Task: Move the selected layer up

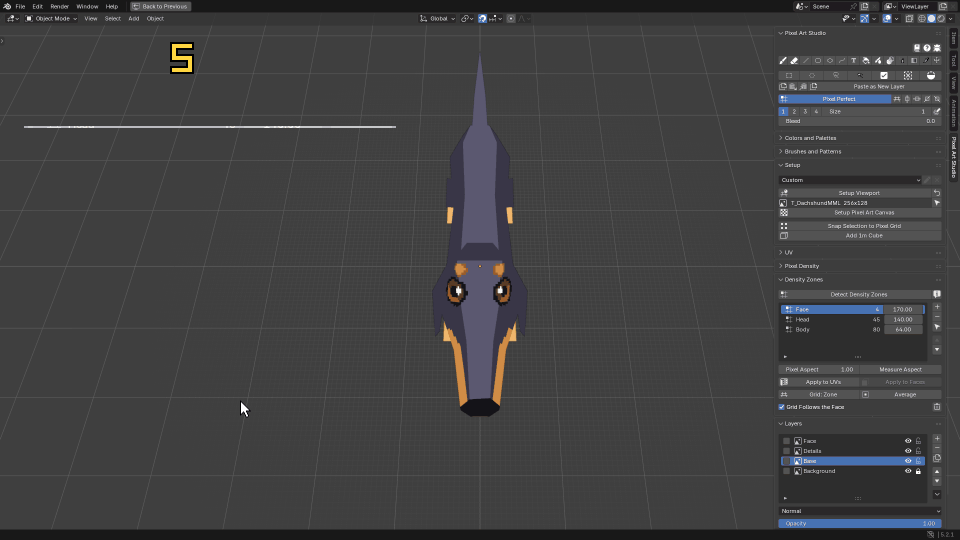Action: (937, 471)
